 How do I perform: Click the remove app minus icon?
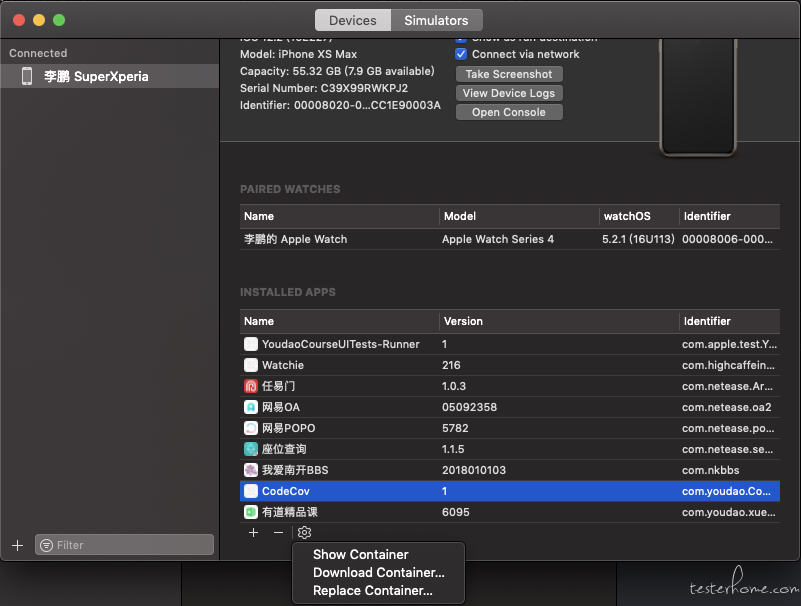pyautogui.click(x=278, y=532)
